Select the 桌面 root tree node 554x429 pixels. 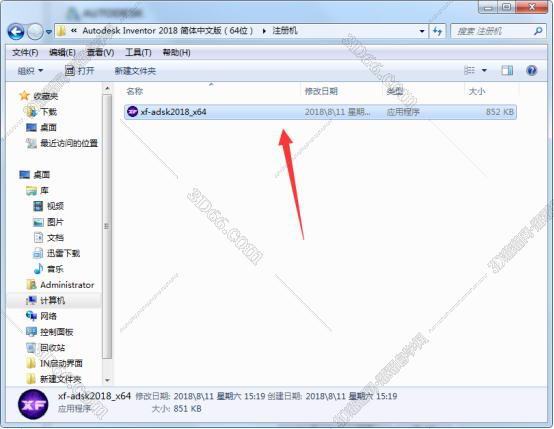(x=42, y=175)
